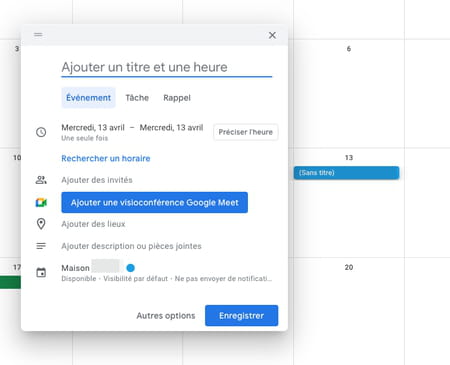
Task: Open the end date Mercredi, 13 avril
Action: [171, 128]
